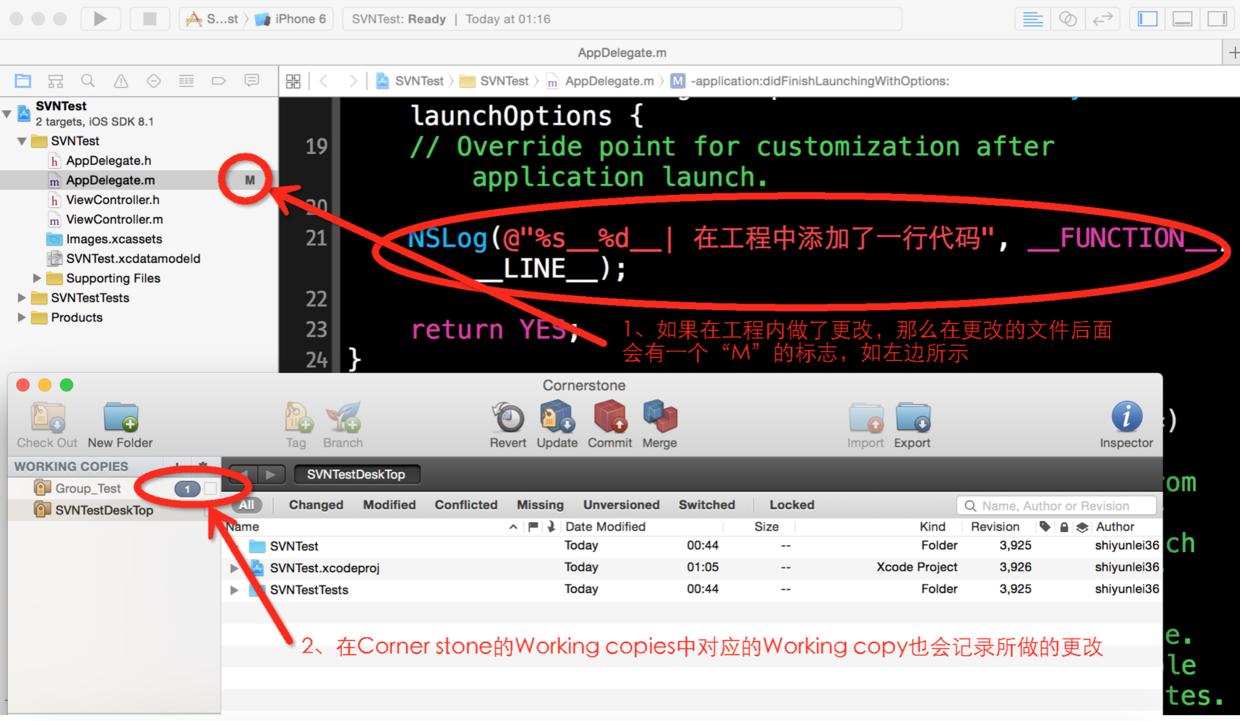Open the method jump bar -application:didFinishLaunchingWithOptions:
Screen dimensions: 1240x721
tap(810, 81)
